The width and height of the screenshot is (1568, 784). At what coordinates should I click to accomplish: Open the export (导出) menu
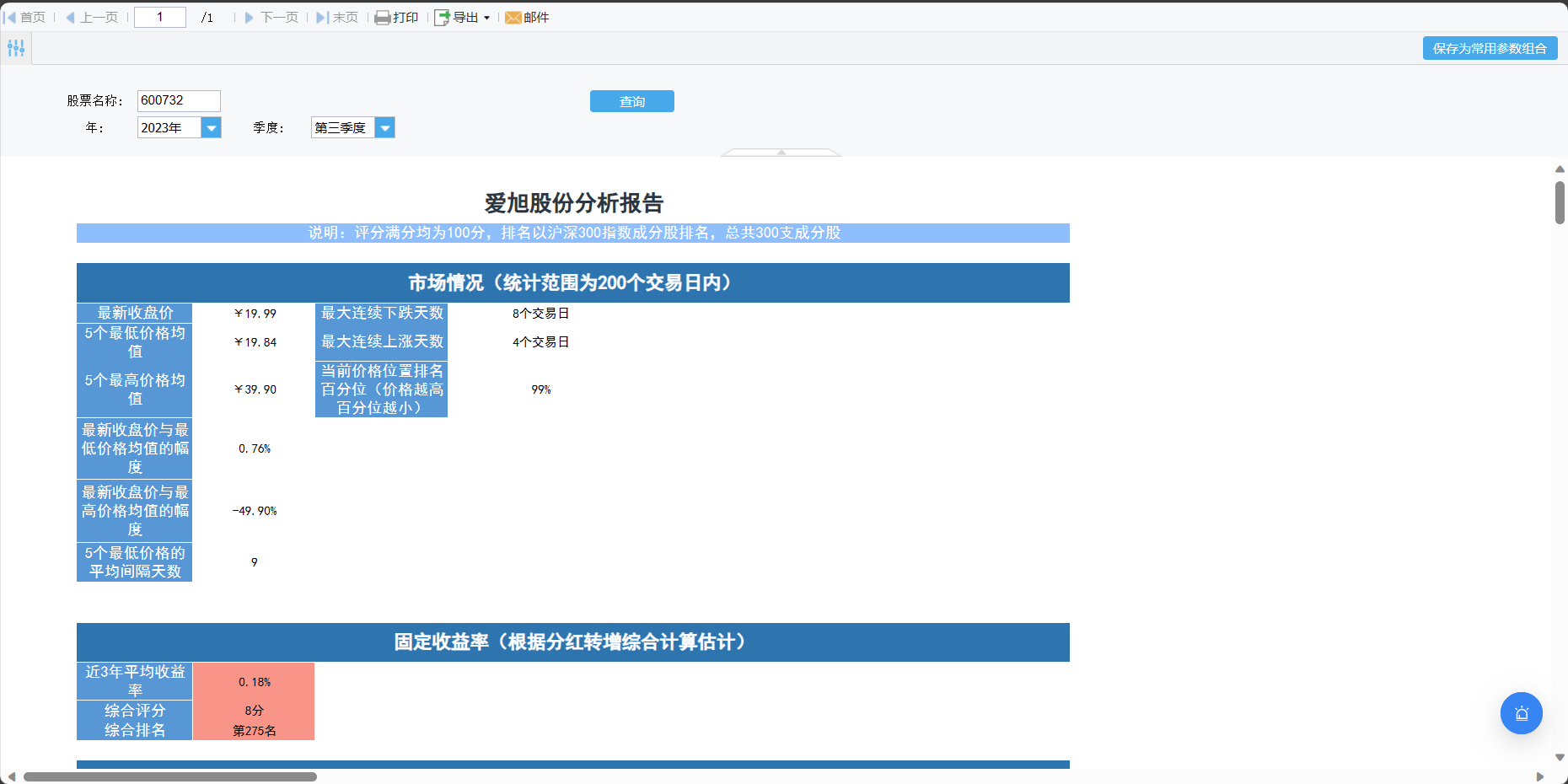(x=462, y=17)
